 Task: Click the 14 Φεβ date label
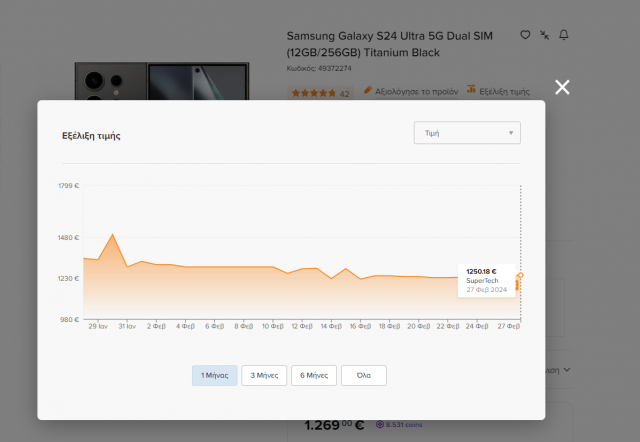coord(331,326)
